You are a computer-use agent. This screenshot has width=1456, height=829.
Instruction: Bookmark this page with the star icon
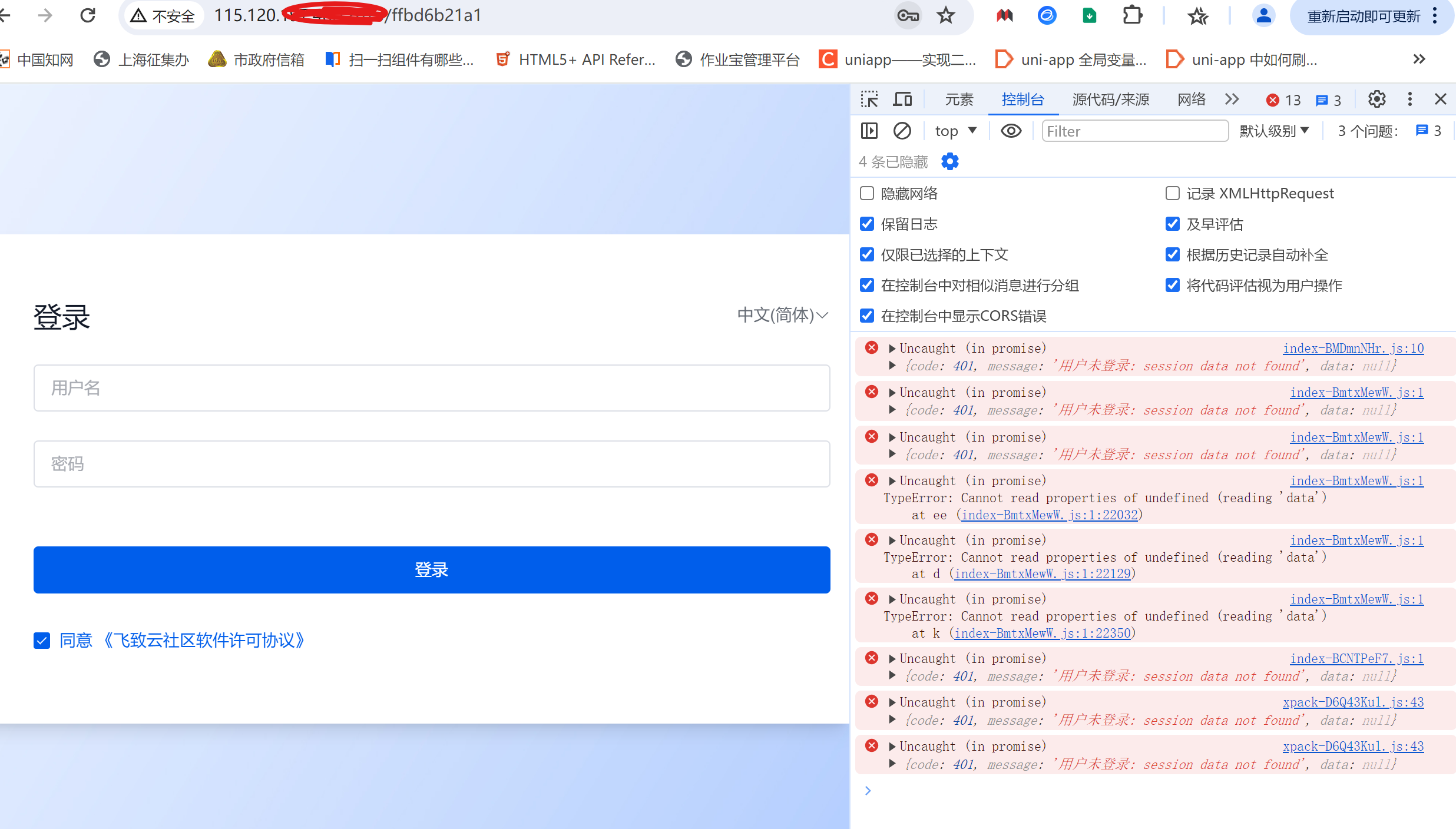coord(946,16)
